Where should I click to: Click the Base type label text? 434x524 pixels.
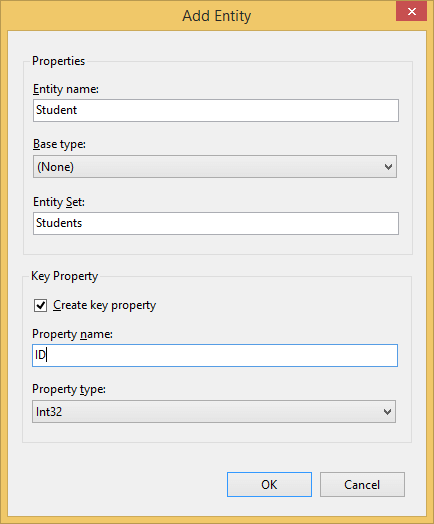(x=59, y=144)
